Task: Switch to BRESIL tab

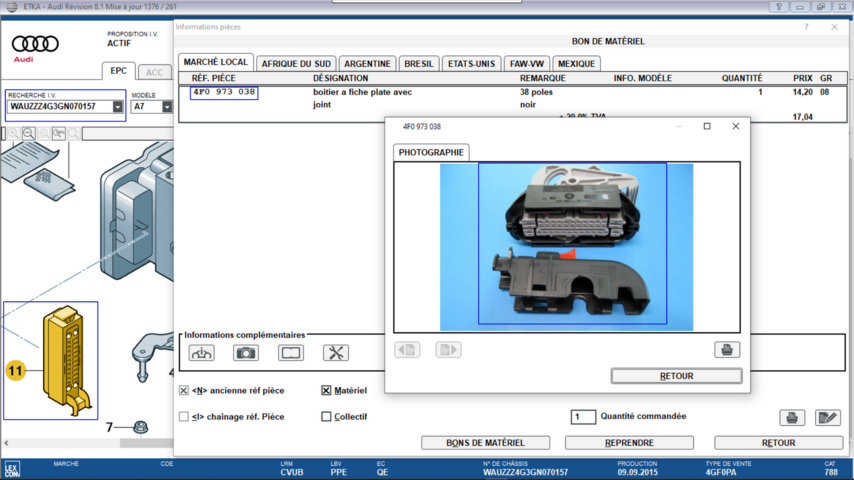Action: [419, 64]
